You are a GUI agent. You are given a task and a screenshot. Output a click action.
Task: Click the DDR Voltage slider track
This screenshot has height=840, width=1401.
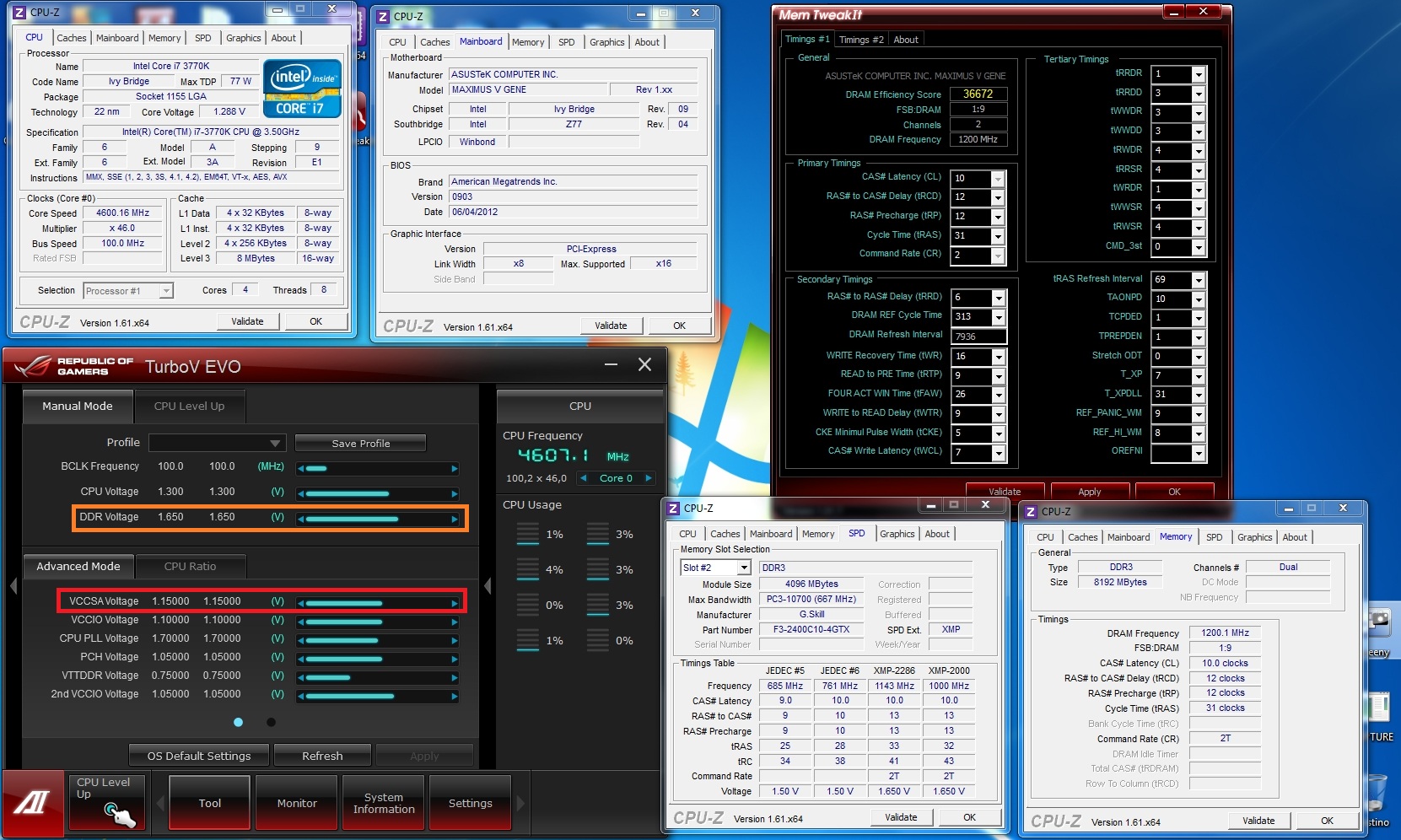(x=377, y=520)
